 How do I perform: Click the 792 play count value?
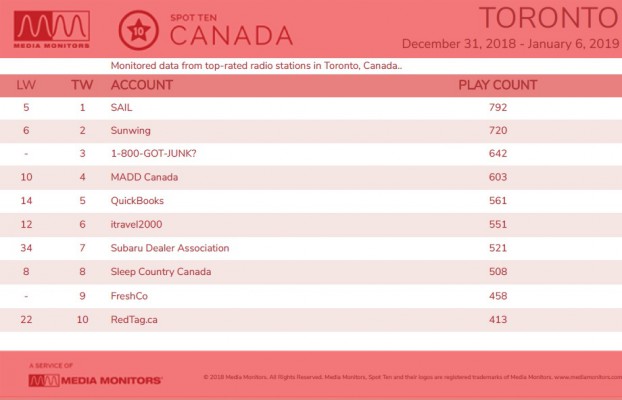coord(498,108)
